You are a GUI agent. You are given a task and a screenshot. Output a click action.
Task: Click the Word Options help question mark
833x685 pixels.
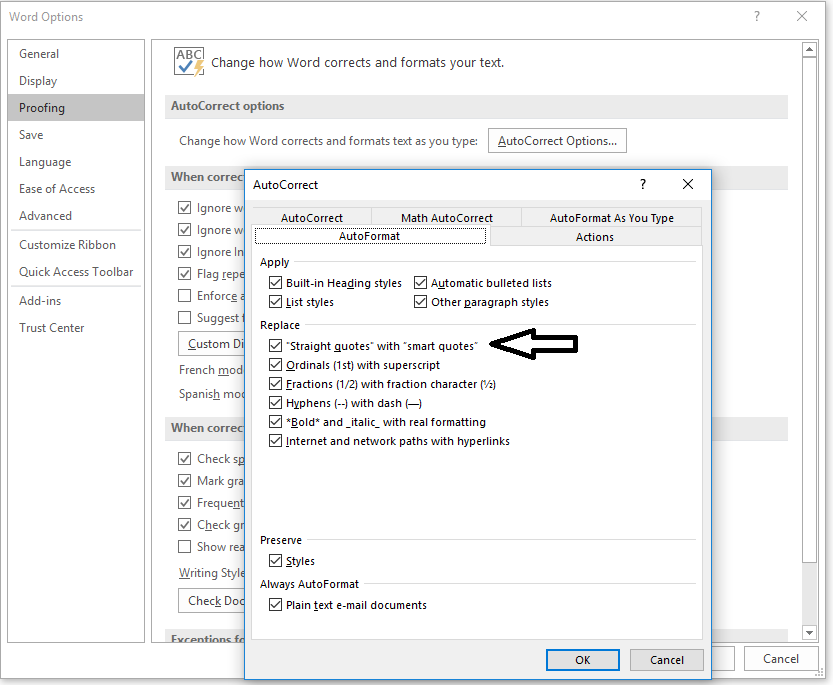[758, 16]
